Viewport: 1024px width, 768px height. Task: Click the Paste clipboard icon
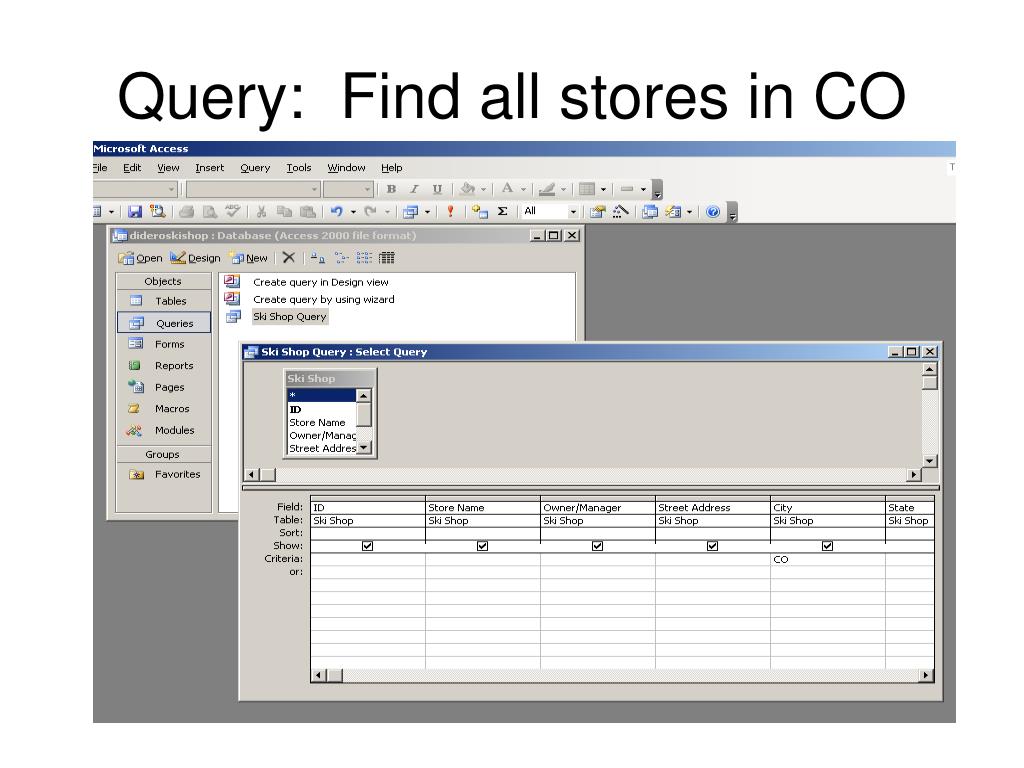pyautogui.click(x=307, y=212)
